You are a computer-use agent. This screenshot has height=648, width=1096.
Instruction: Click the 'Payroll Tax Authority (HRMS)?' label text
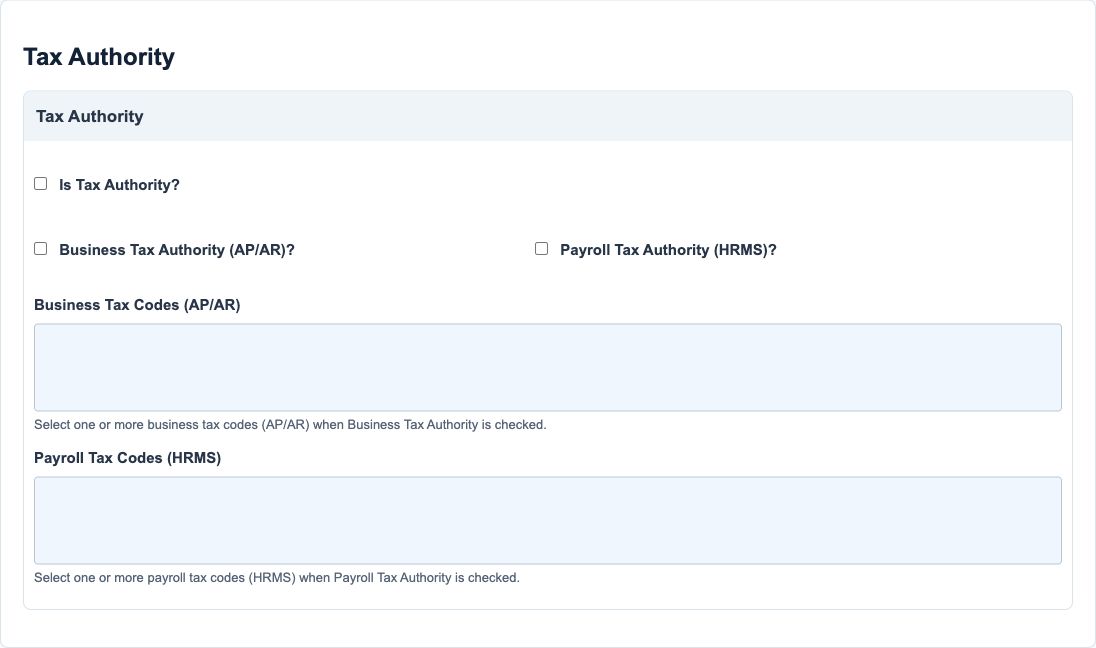point(668,250)
